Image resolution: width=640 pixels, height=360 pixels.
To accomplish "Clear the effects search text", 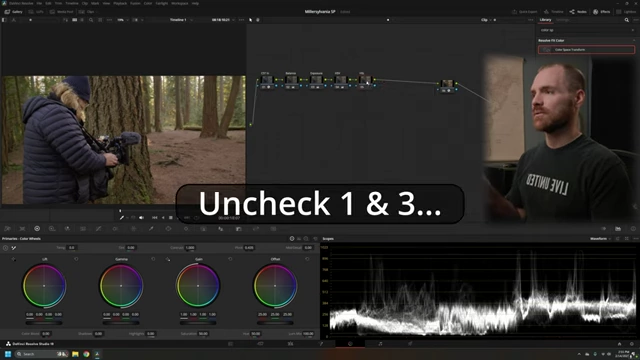I will (x=632, y=30).
